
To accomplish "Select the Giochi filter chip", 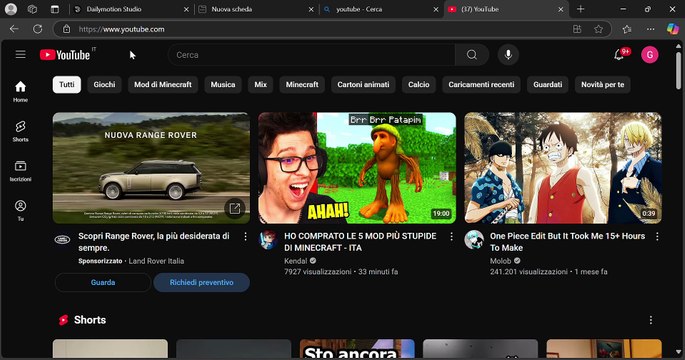I will pos(104,84).
